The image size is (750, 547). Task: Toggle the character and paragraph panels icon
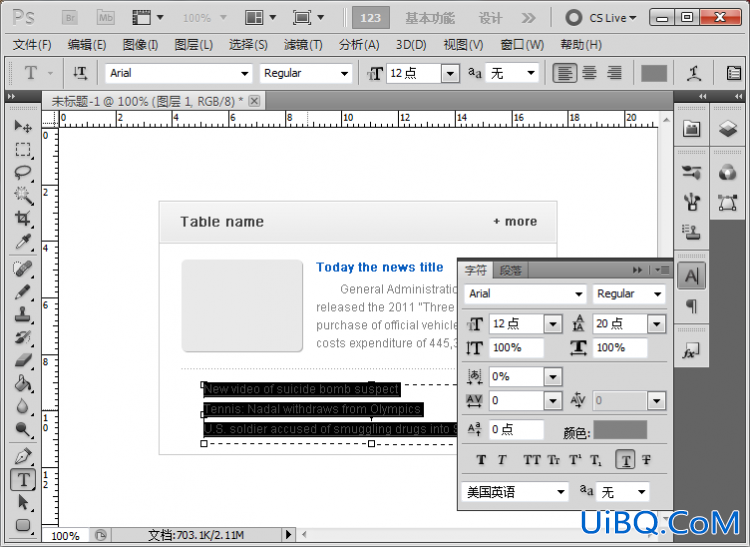point(733,73)
